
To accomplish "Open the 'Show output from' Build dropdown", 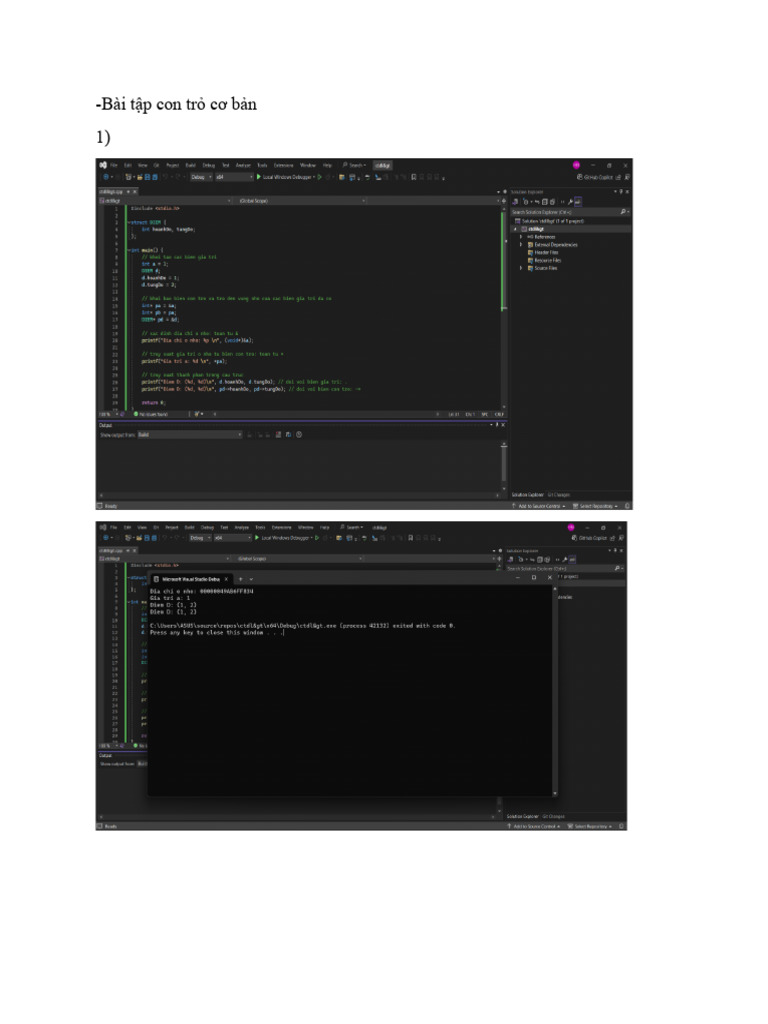I will (190, 435).
